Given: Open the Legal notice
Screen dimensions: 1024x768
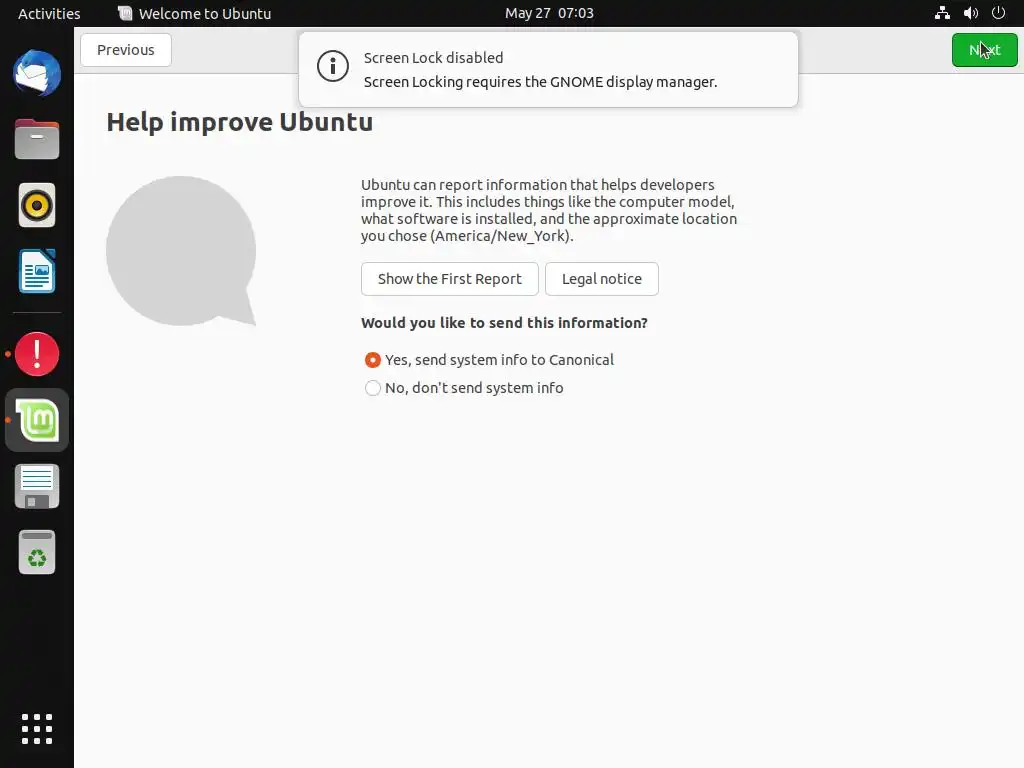Looking at the screenshot, I should 602,279.
